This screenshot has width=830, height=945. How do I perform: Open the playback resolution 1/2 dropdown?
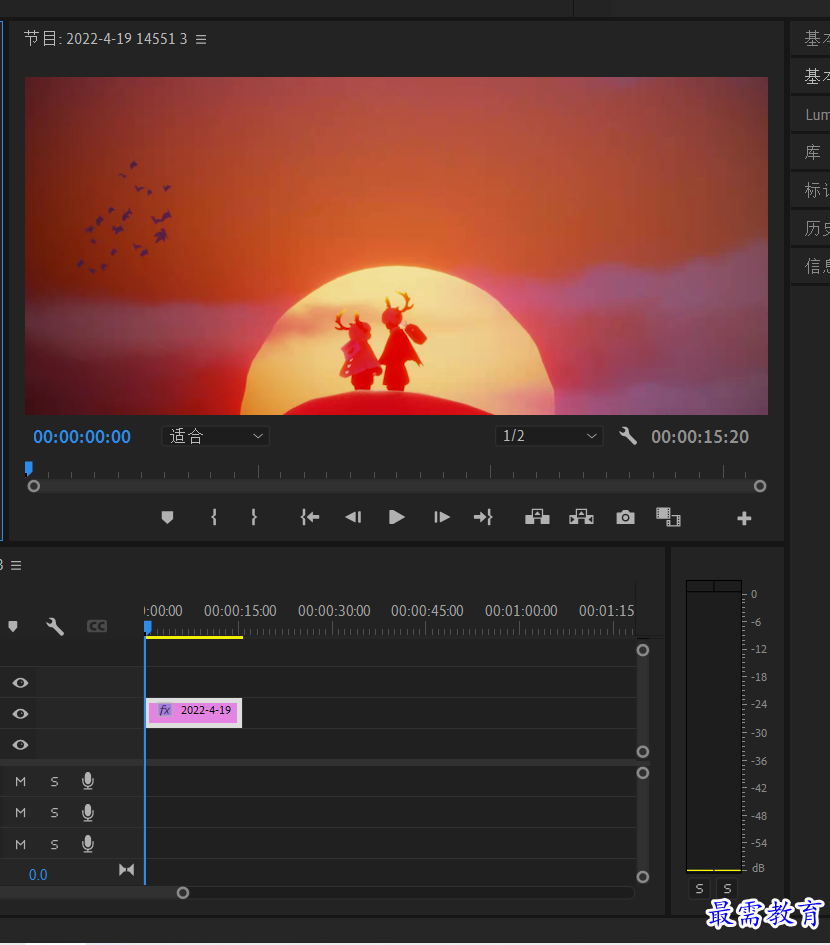coord(549,436)
